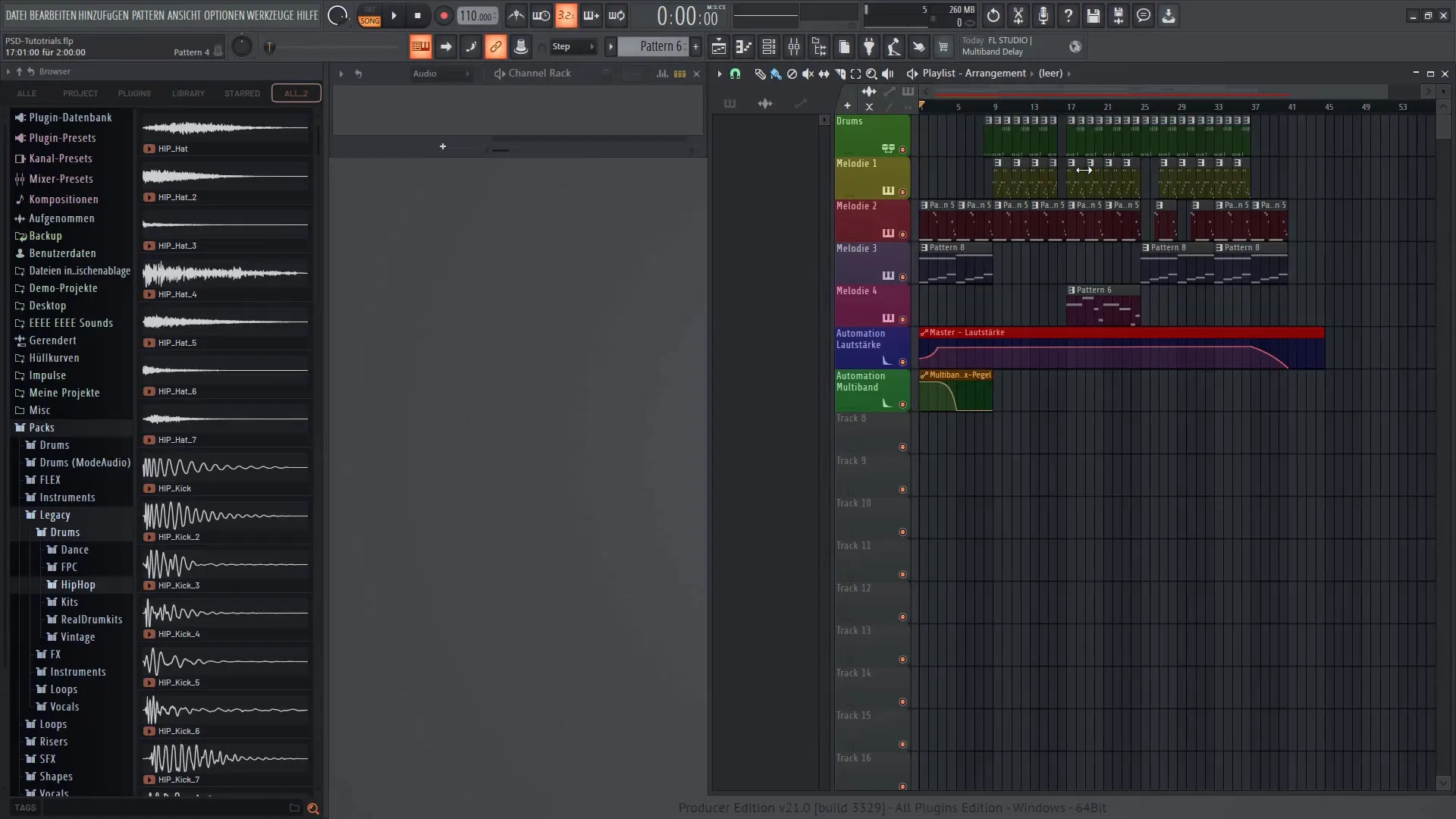
Task: Toggle playlist snap magnet icon
Action: [x=735, y=74]
